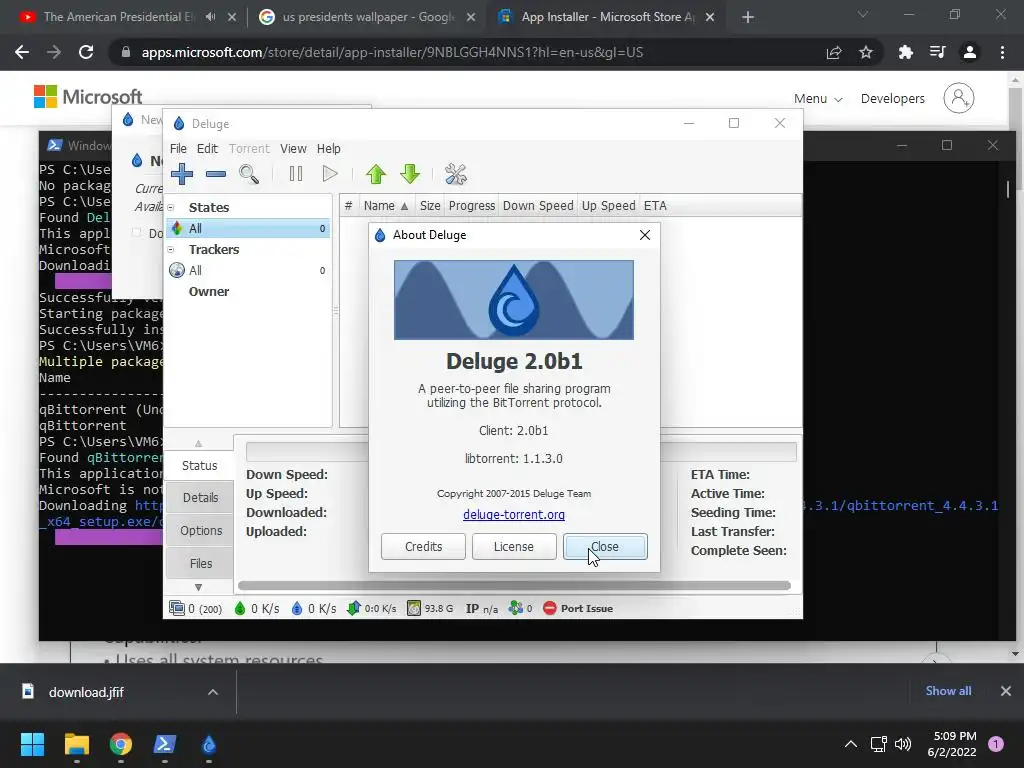Click the free disk space 93.8 G item
Screen dimensions: 1024x768
430,609
